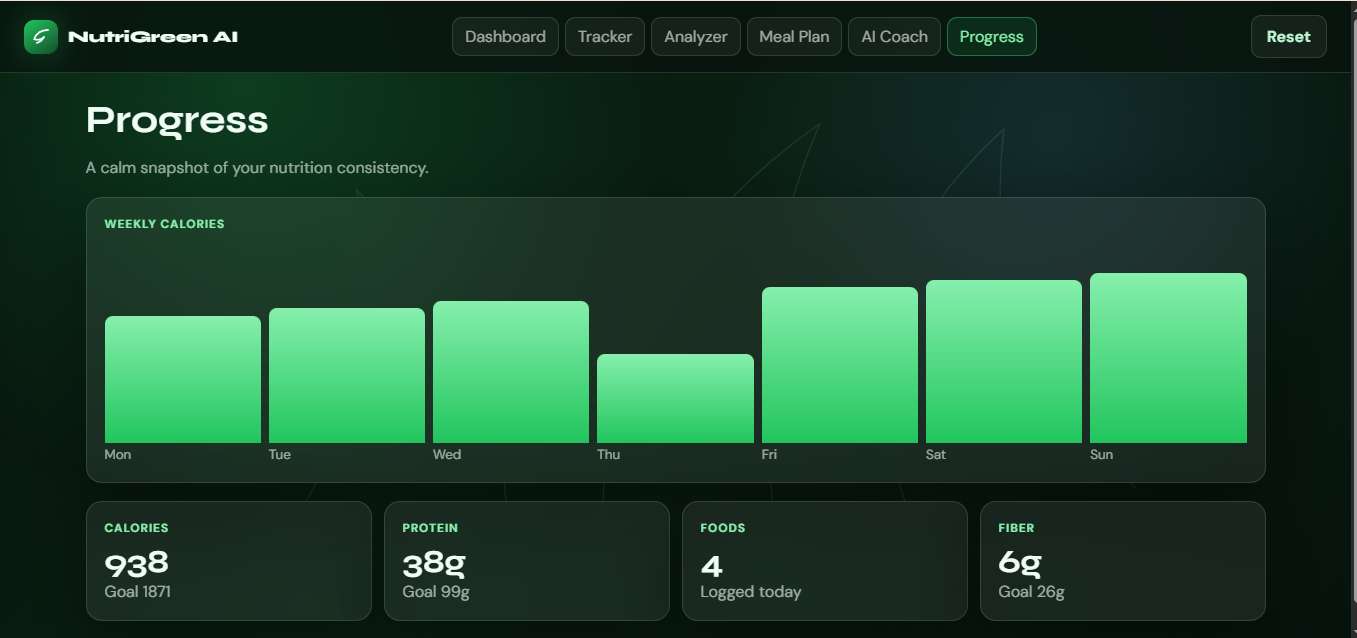Click the Friday calorie bar
Screen dimensions: 1357x638
[840, 365]
